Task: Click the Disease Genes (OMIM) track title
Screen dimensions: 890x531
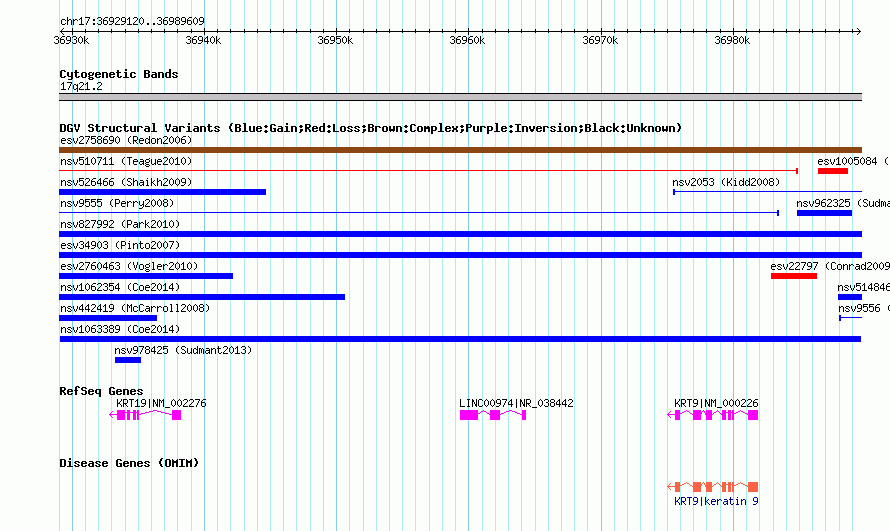Action: coord(129,463)
